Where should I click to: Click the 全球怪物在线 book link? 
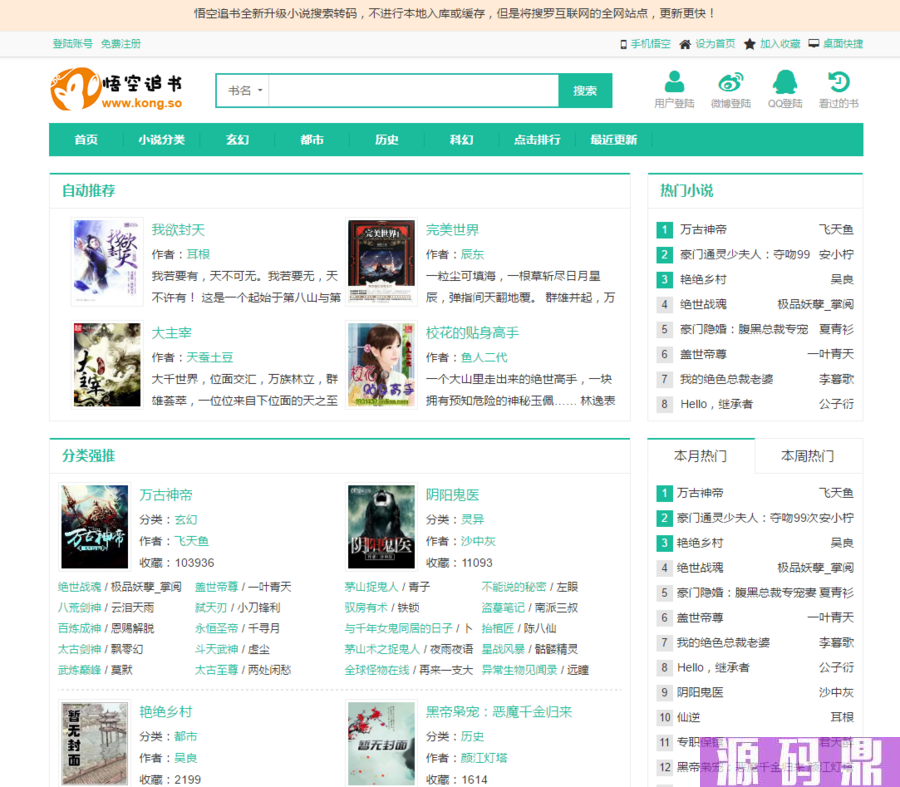tap(377, 670)
